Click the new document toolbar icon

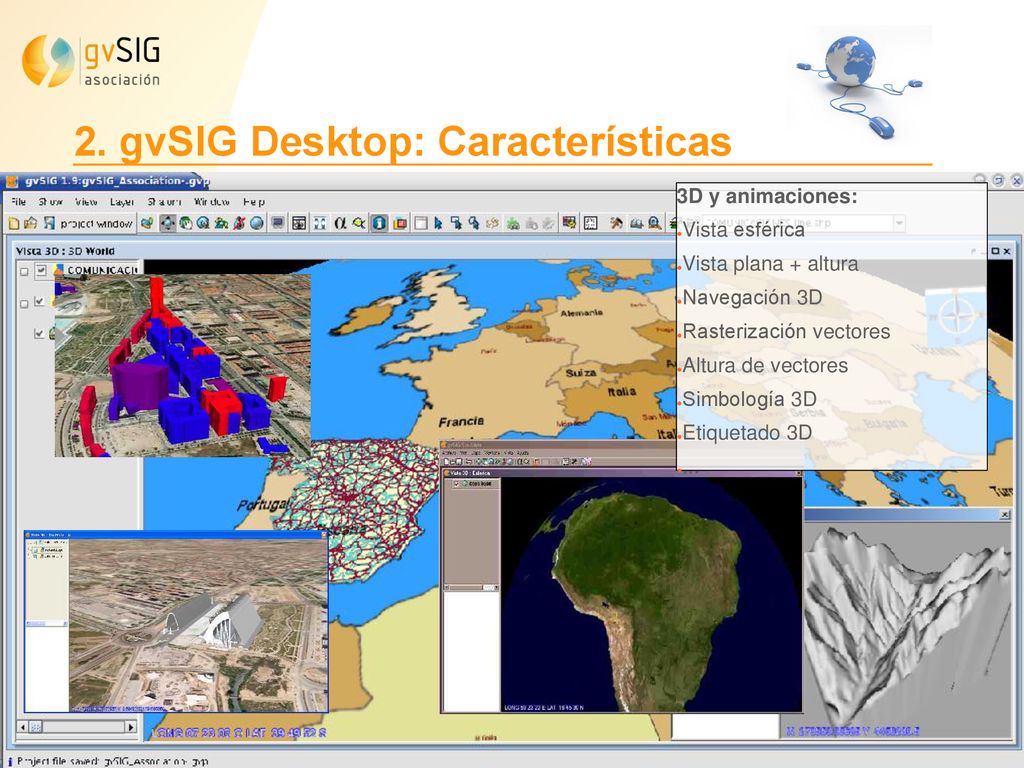14,223
